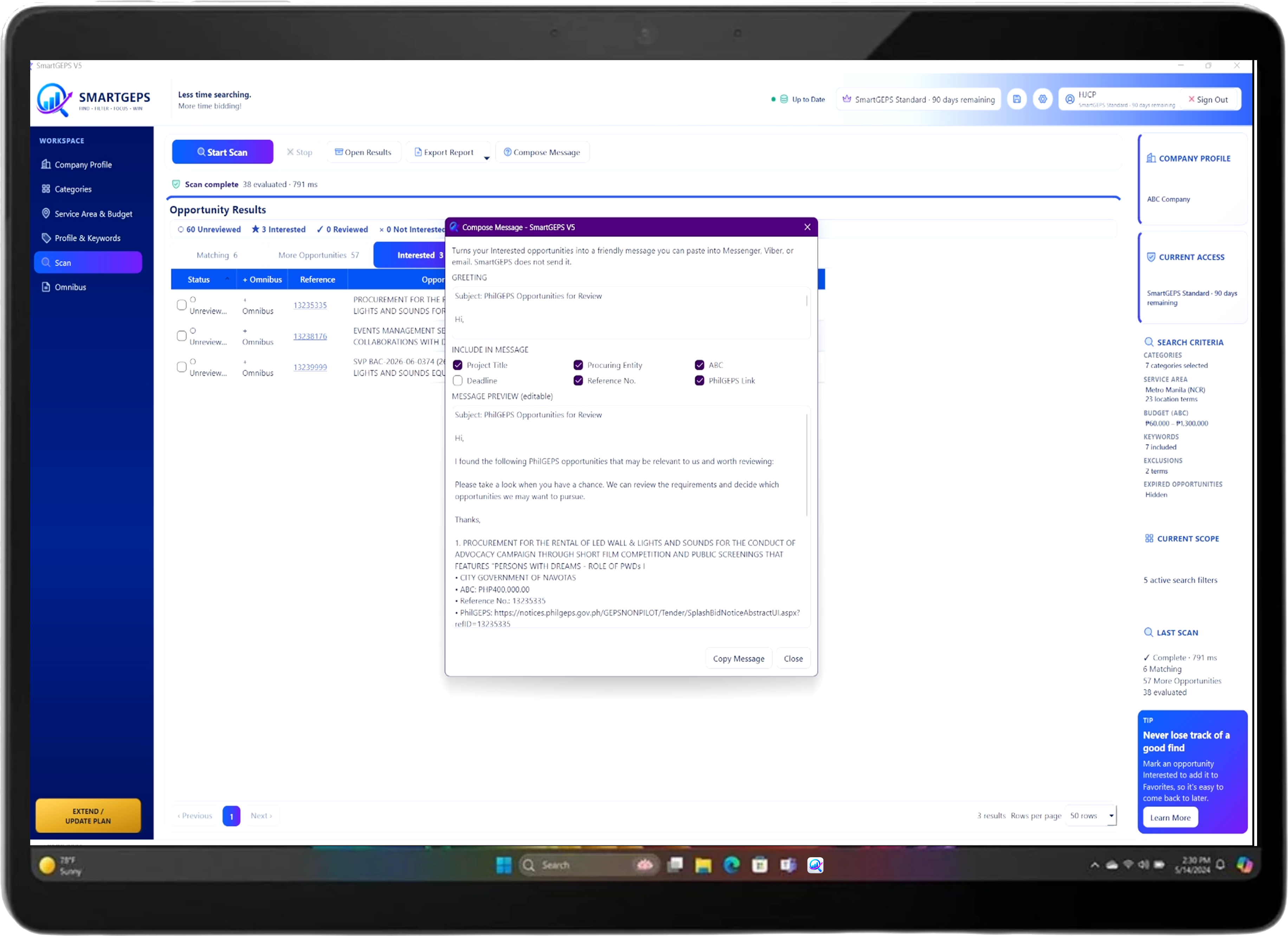Click the Up to Date database icon
Screen dimensions: 1288x936
pos(784,99)
